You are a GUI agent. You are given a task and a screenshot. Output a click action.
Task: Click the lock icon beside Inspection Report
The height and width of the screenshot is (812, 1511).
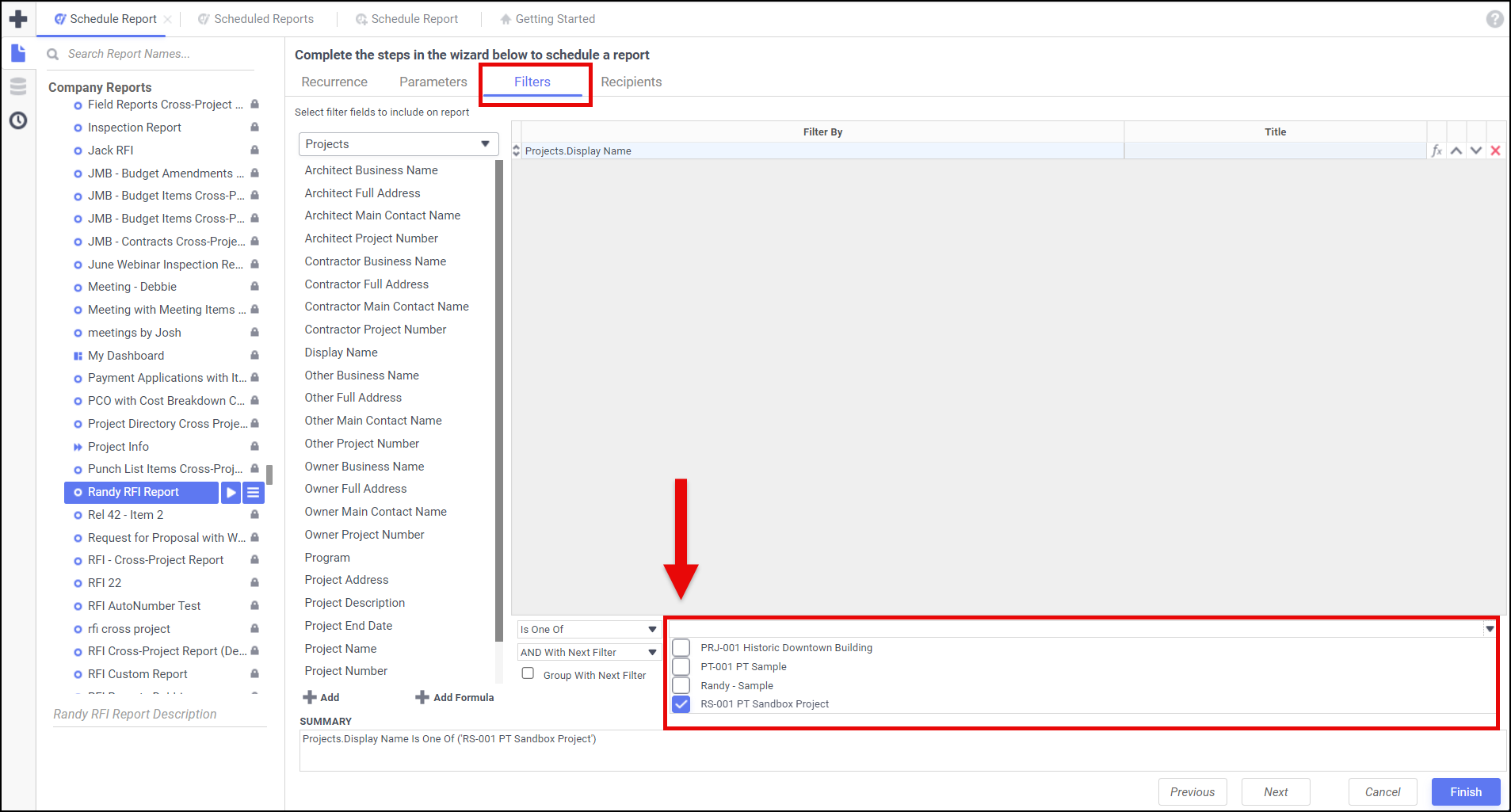point(254,127)
